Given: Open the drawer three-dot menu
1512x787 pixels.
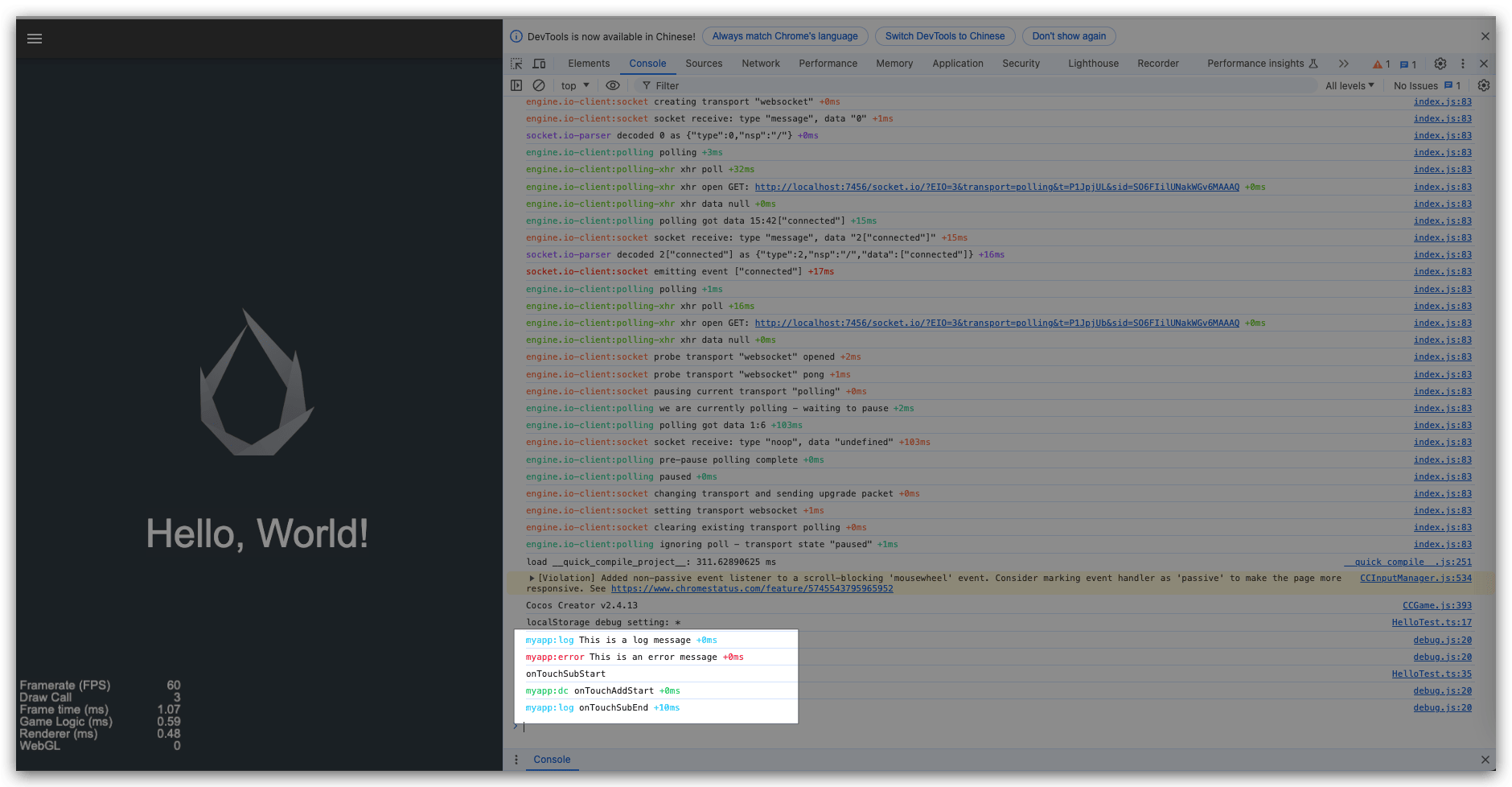Looking at the screenshot, I should click(516, 760).
